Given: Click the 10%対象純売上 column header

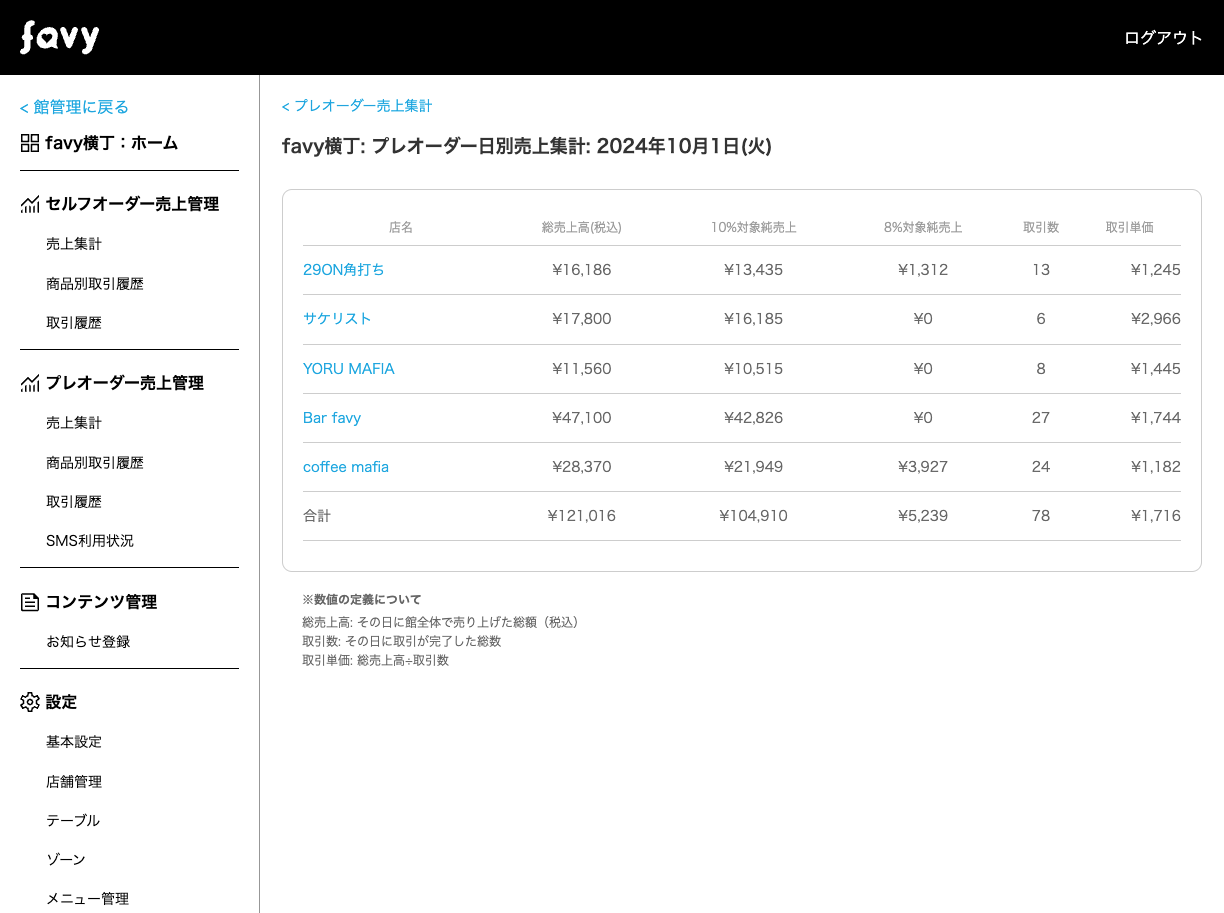Looking at the screenshot, I should point(754,228).
